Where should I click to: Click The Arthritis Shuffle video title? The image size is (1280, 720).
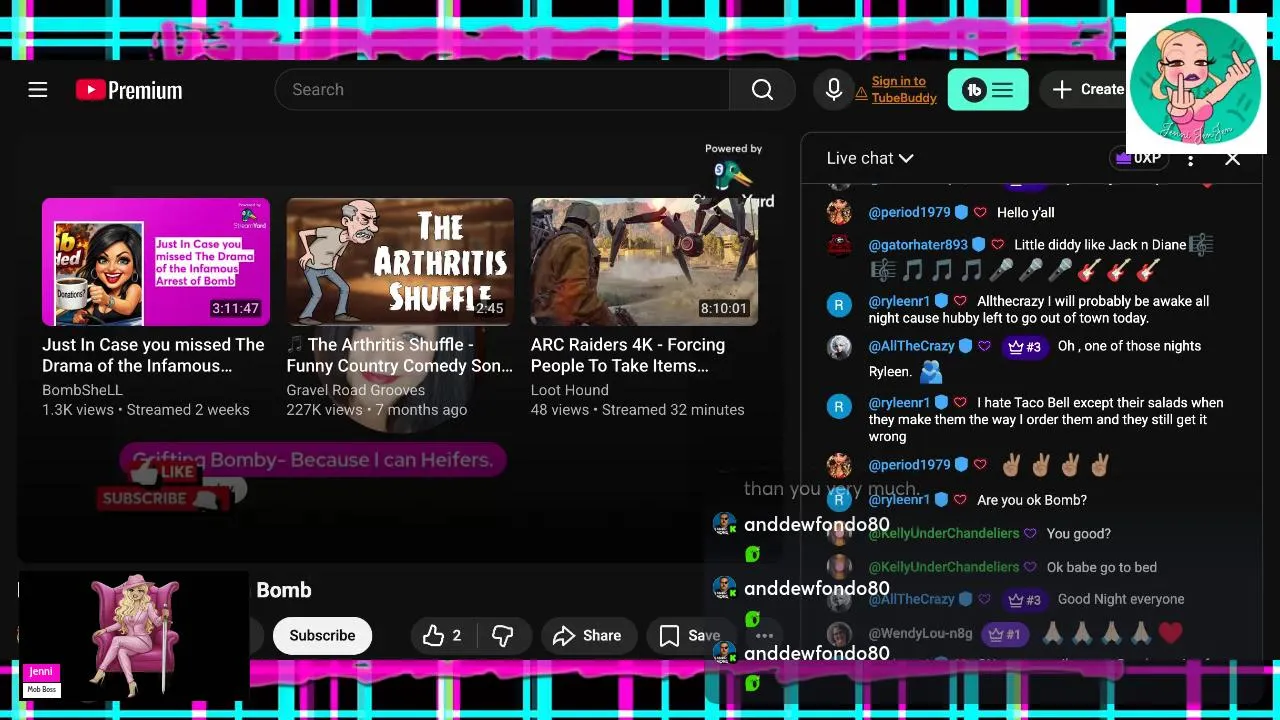[x=400, y=355]
